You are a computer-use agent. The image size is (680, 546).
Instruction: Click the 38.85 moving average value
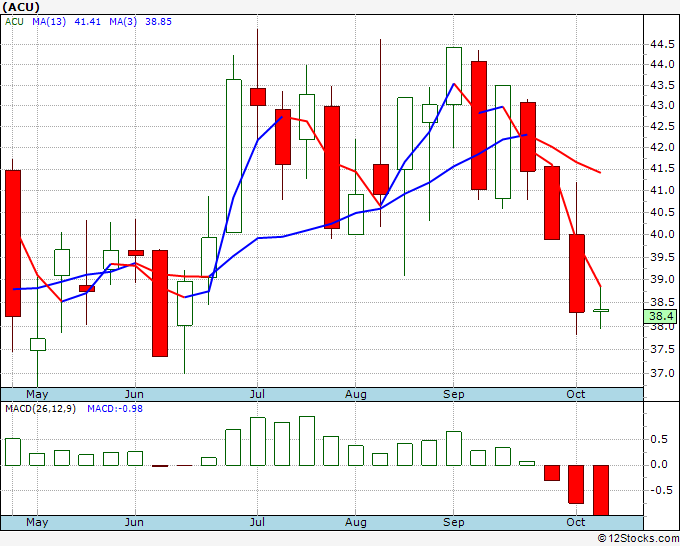click(158, 22)
